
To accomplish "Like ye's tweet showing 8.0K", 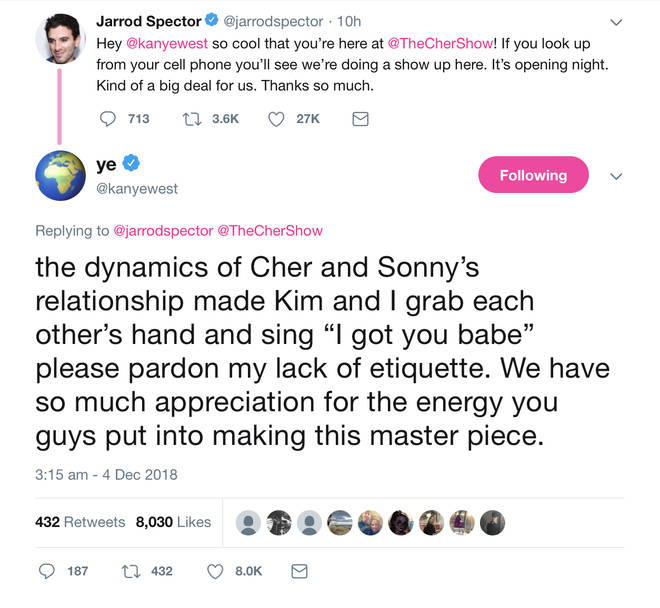I will (x=215, y=571).
